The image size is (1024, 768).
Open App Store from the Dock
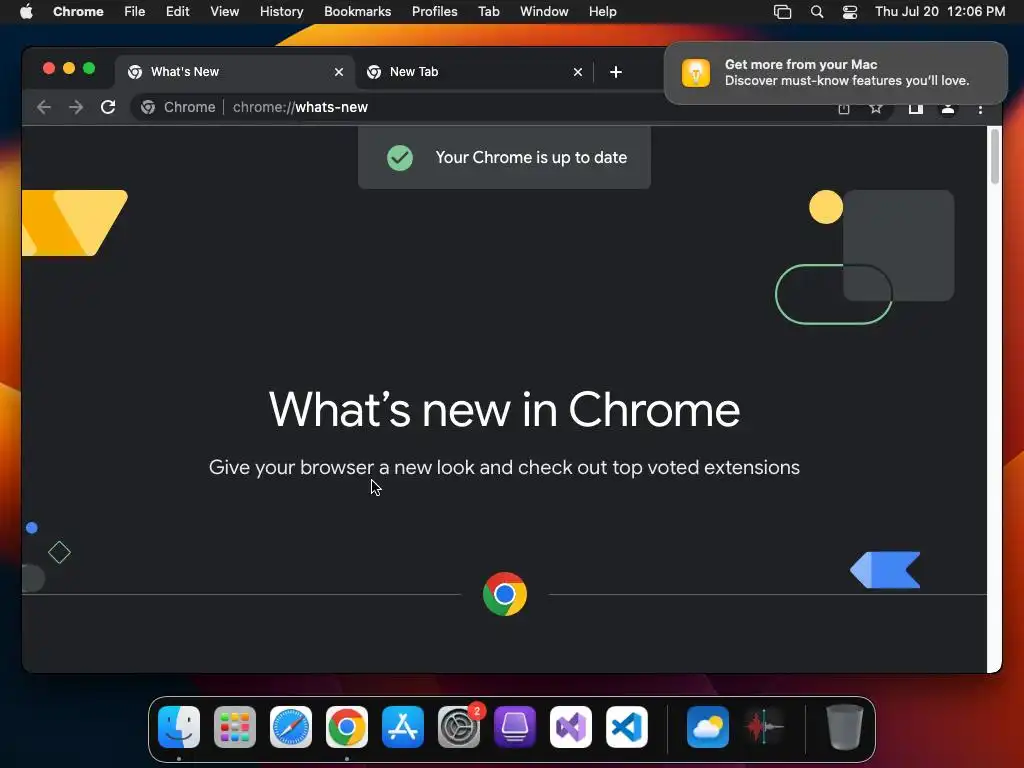pos(403,727)
